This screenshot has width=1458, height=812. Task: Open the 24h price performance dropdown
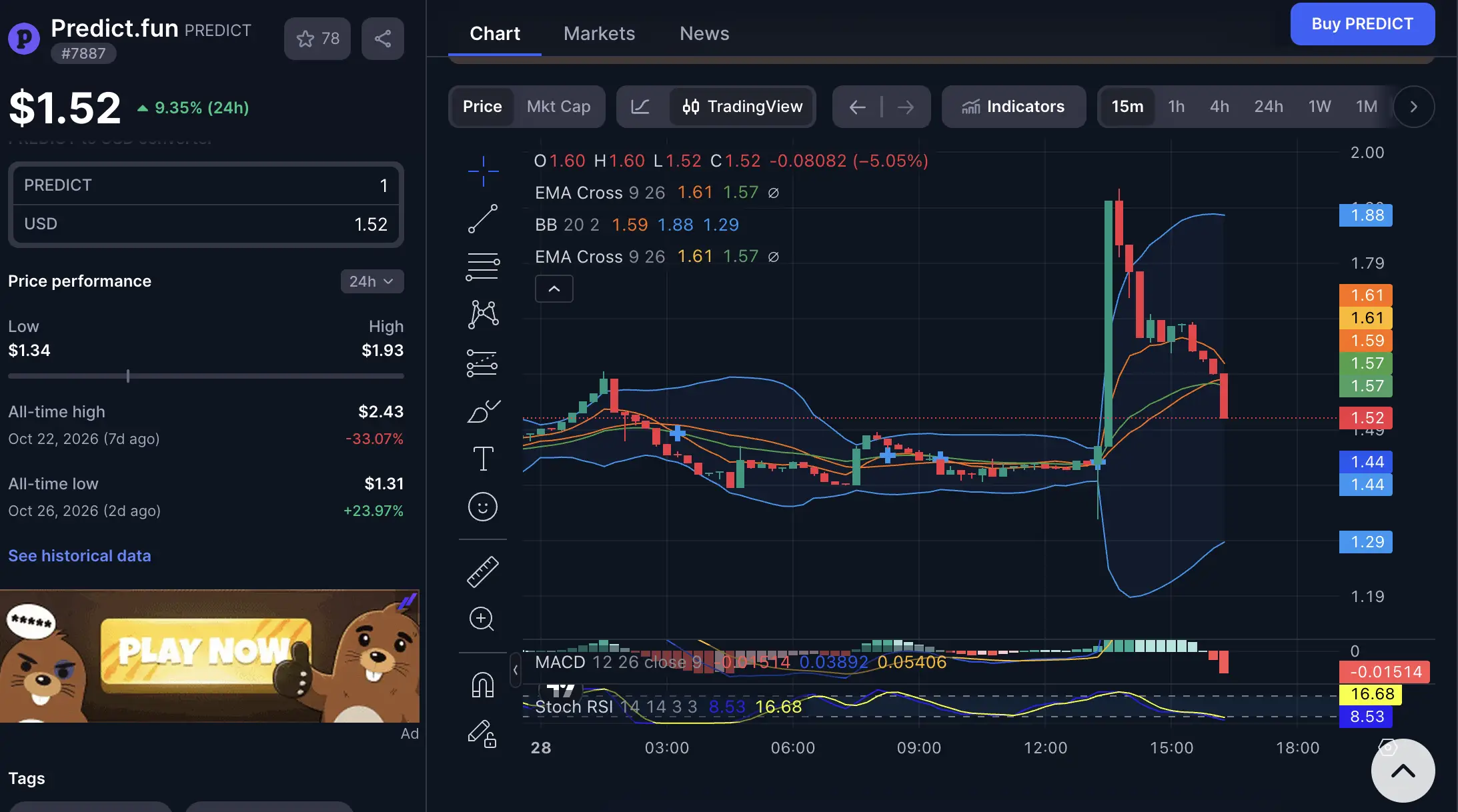[372, 281]
